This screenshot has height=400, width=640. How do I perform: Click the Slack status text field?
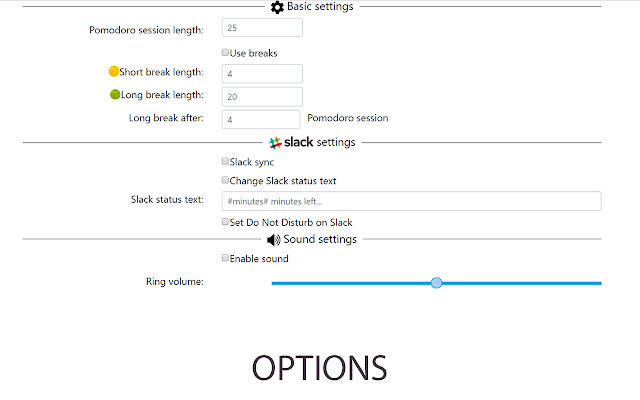coord(411,201)
